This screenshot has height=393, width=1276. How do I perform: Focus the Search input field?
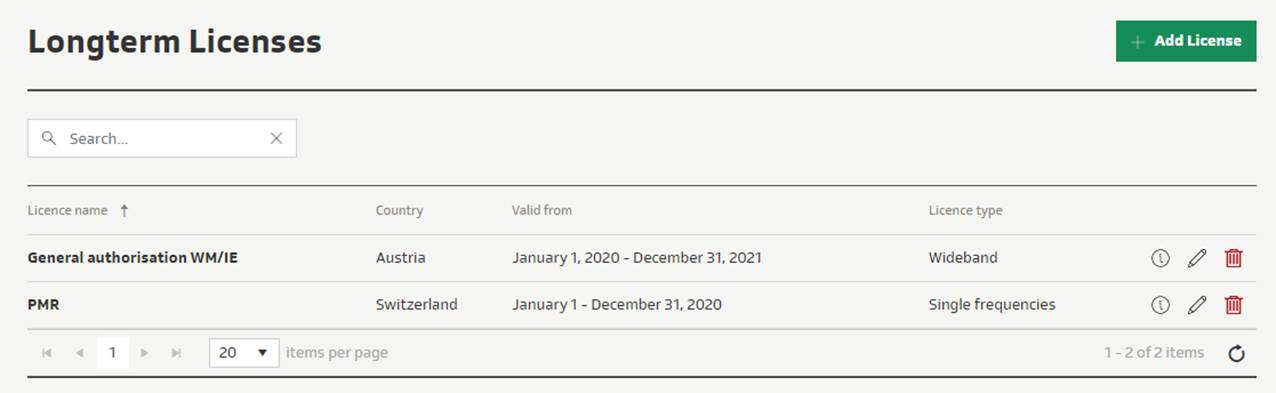coord(162,139)
